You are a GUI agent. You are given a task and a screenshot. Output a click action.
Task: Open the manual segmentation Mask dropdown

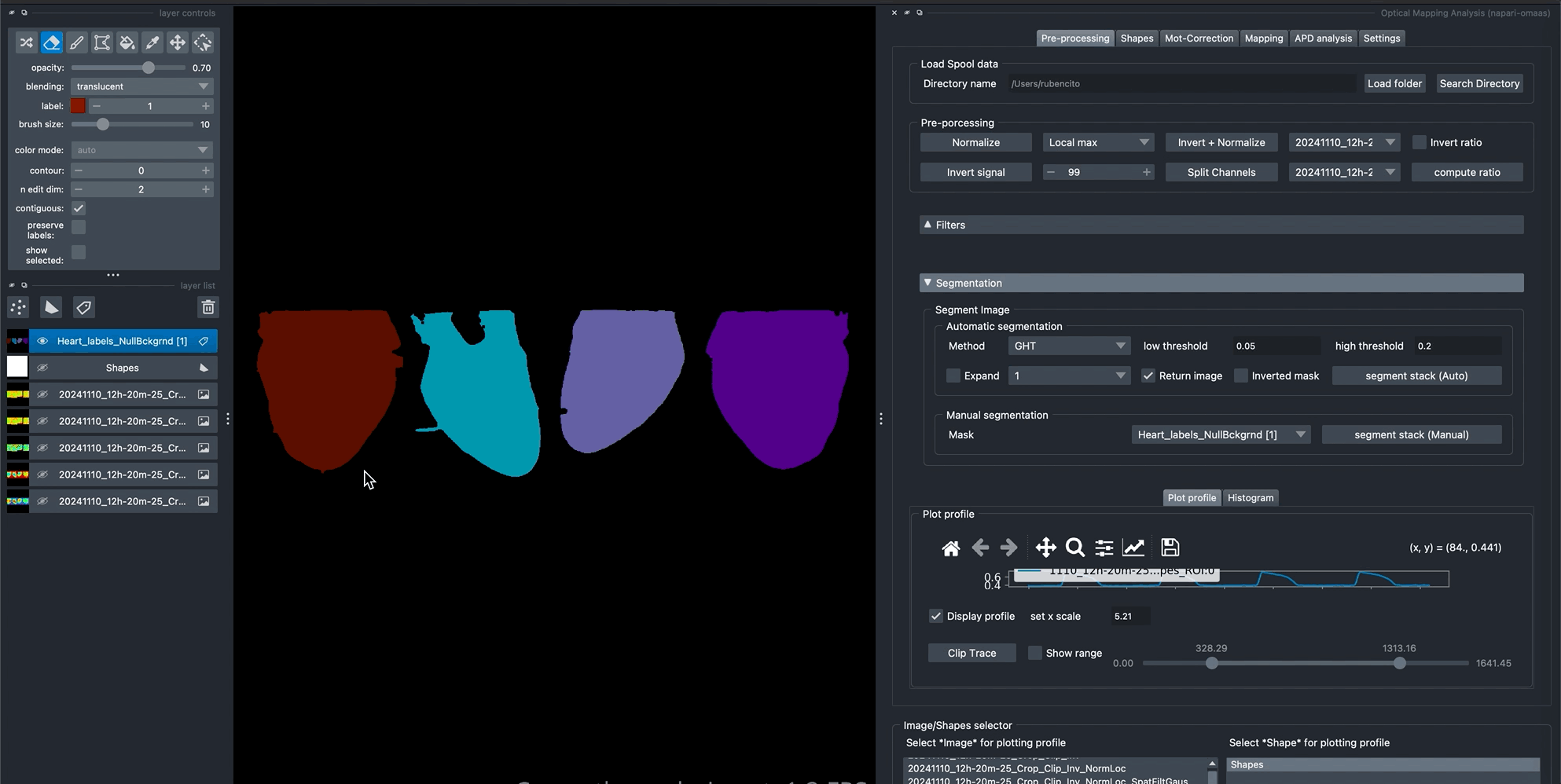[x=1221, y=434]
